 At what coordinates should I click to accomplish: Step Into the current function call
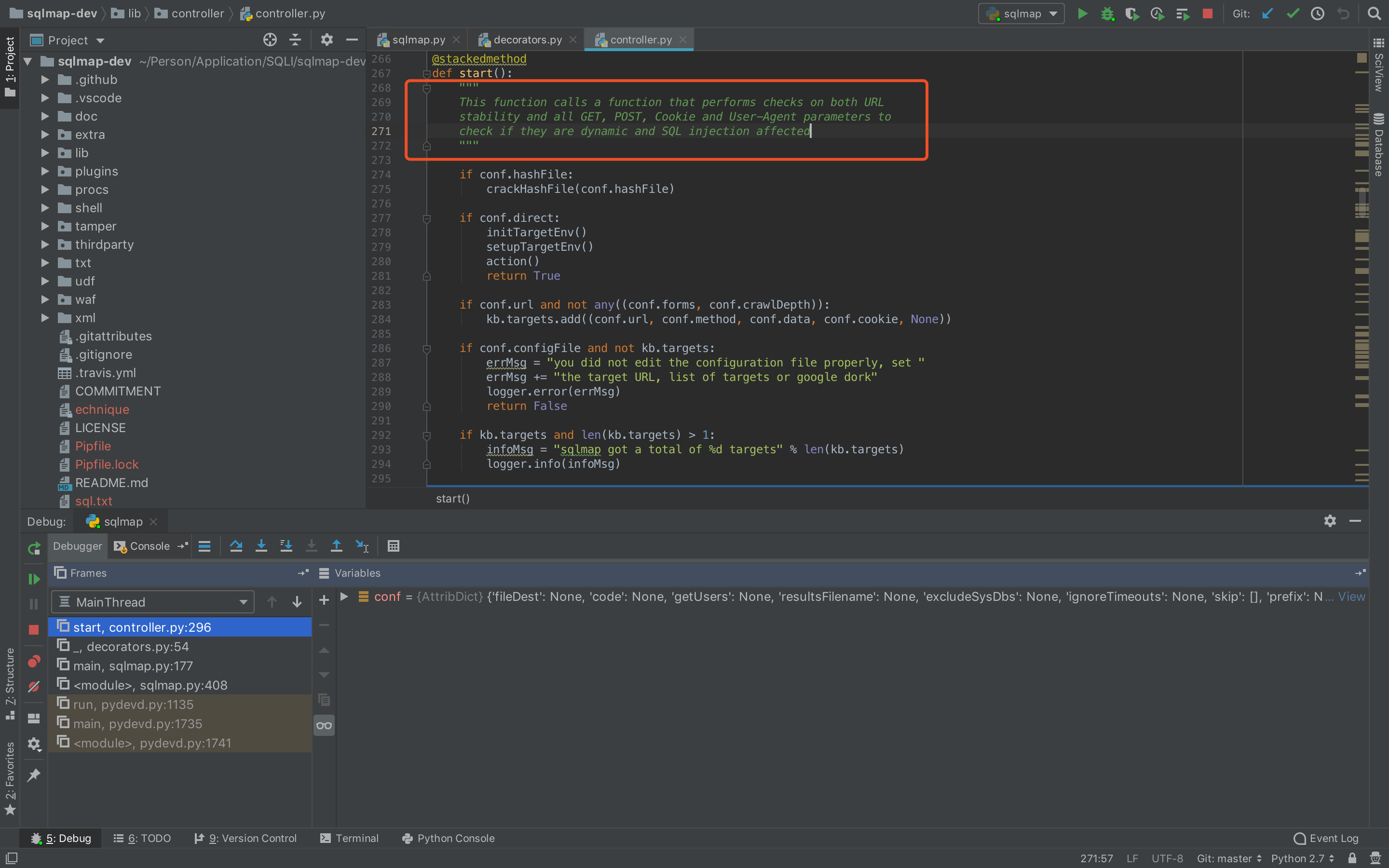pyautogui.click(x=261, y=546)
